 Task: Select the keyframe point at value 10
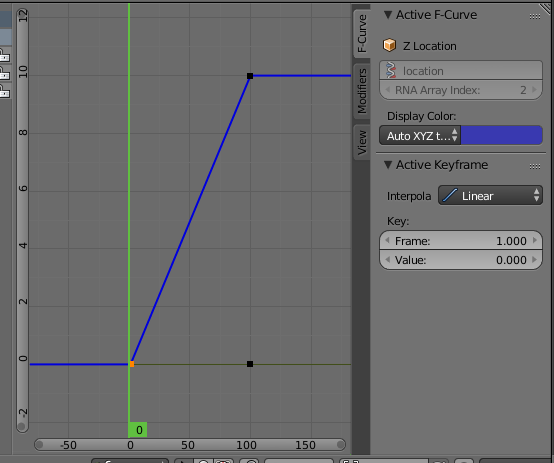(x=250, y=76)
